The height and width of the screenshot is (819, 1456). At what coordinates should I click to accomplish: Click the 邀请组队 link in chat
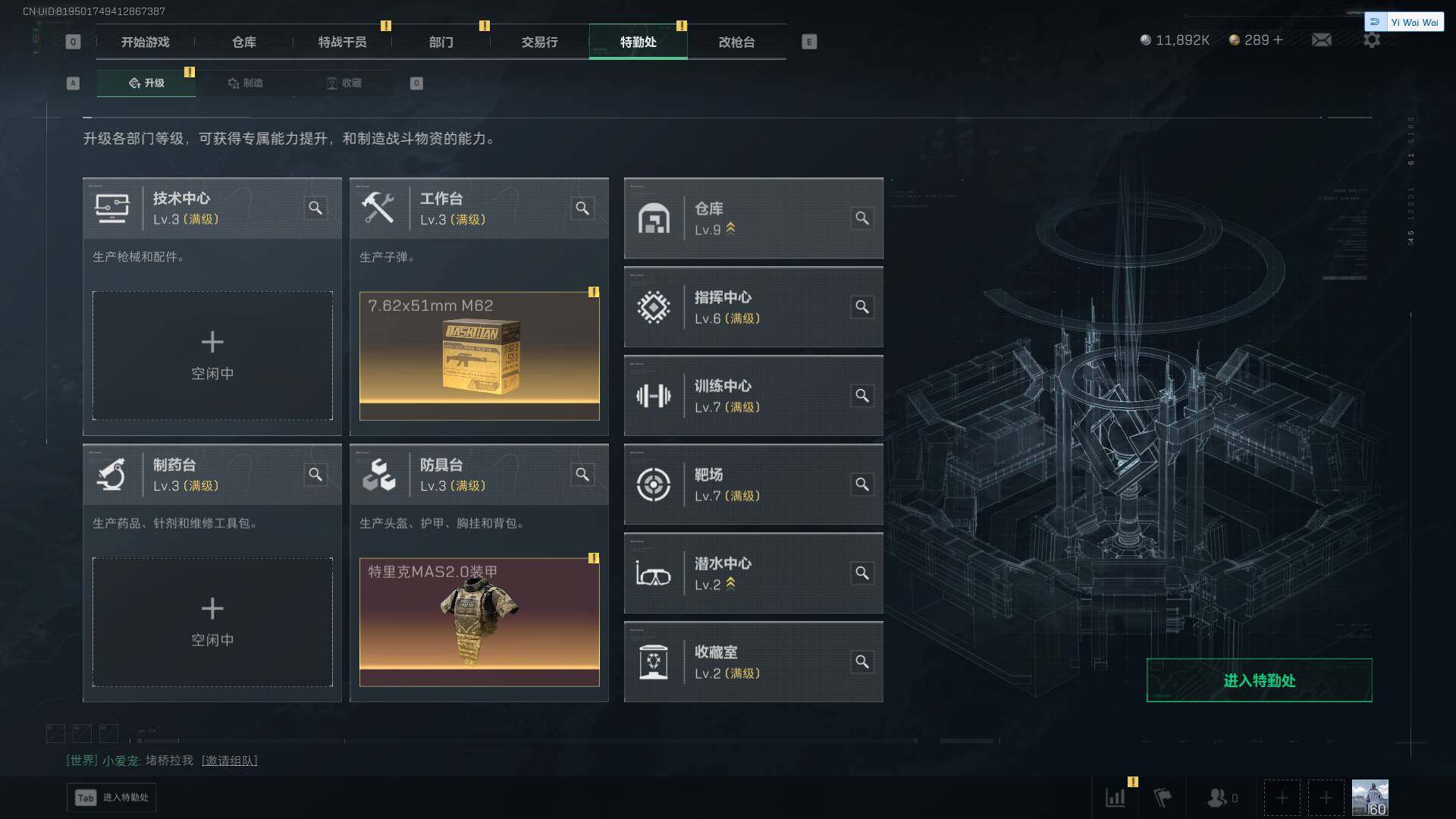tap(230, 761)
